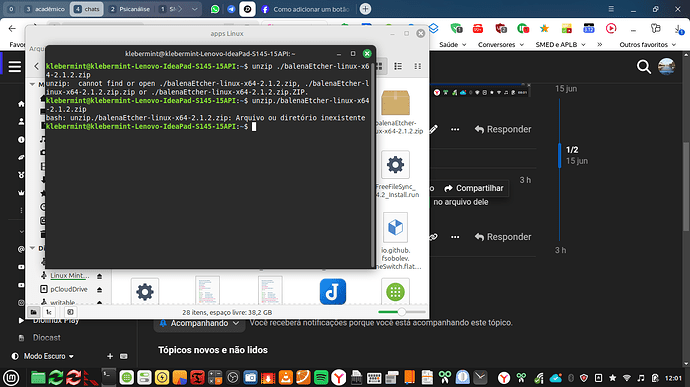Image resolution: width=690 pixels, height=387 pixels.
Task: Click the Compartilhar button
Action: [x=474, y=188]
